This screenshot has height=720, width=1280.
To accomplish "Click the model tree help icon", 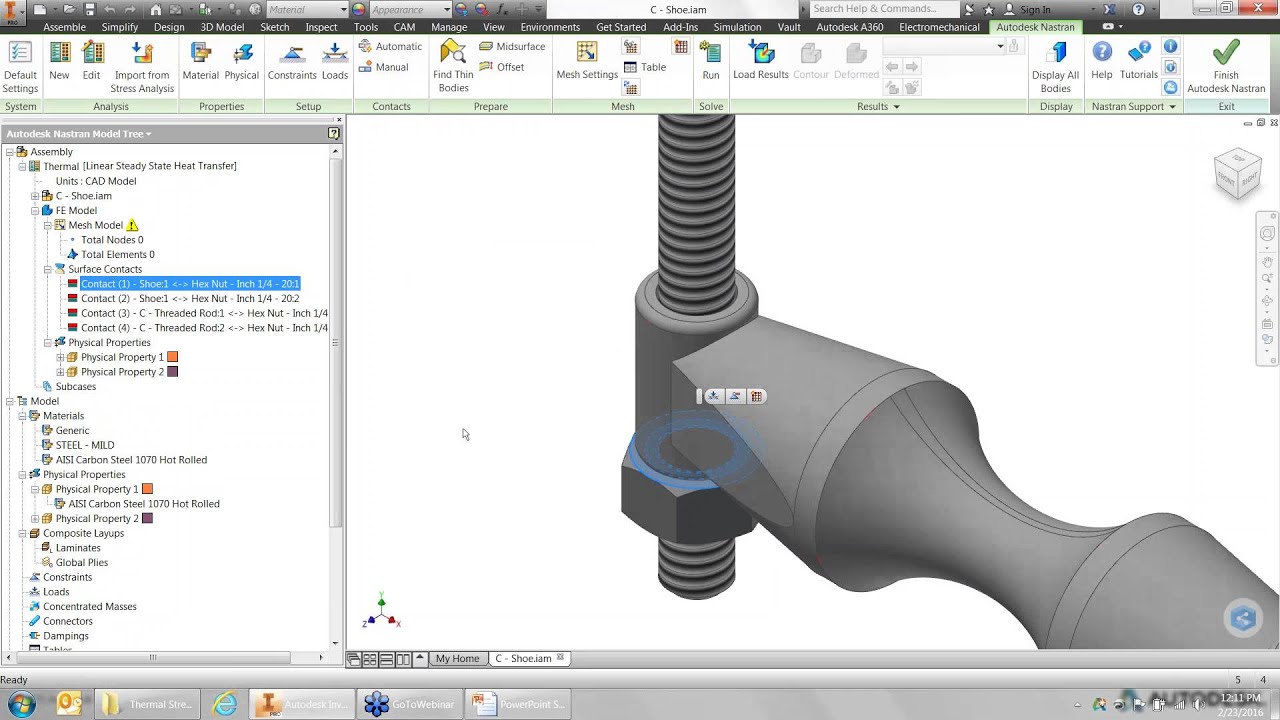I will [333, 133].
